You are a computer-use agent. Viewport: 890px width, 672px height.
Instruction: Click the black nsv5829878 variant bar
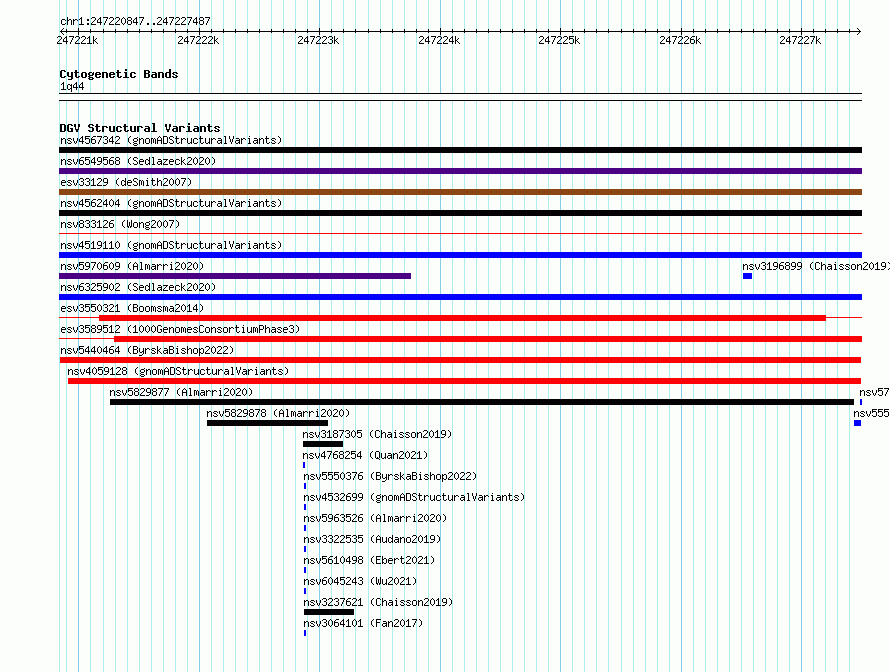(267, 423)
